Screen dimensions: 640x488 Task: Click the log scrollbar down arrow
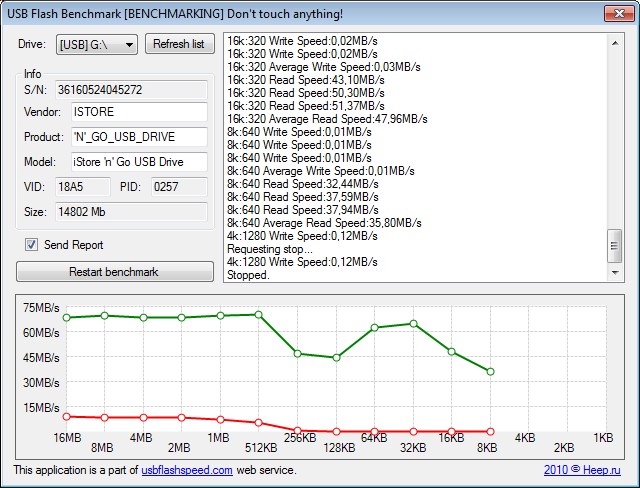pyautogui.click(x=615, y=272)
